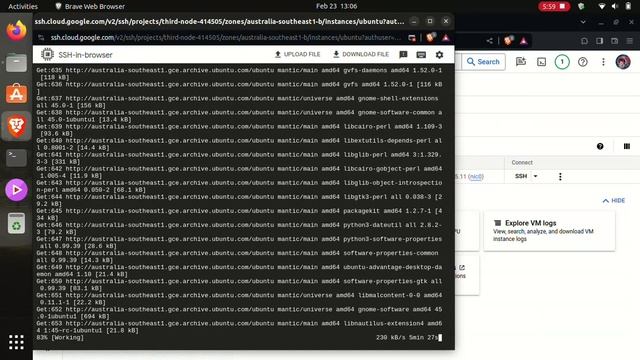This screenshot has height=360, width=640.
Task: Click the SSH-in-browser chip logo
Action: click(x=47, y=54)
